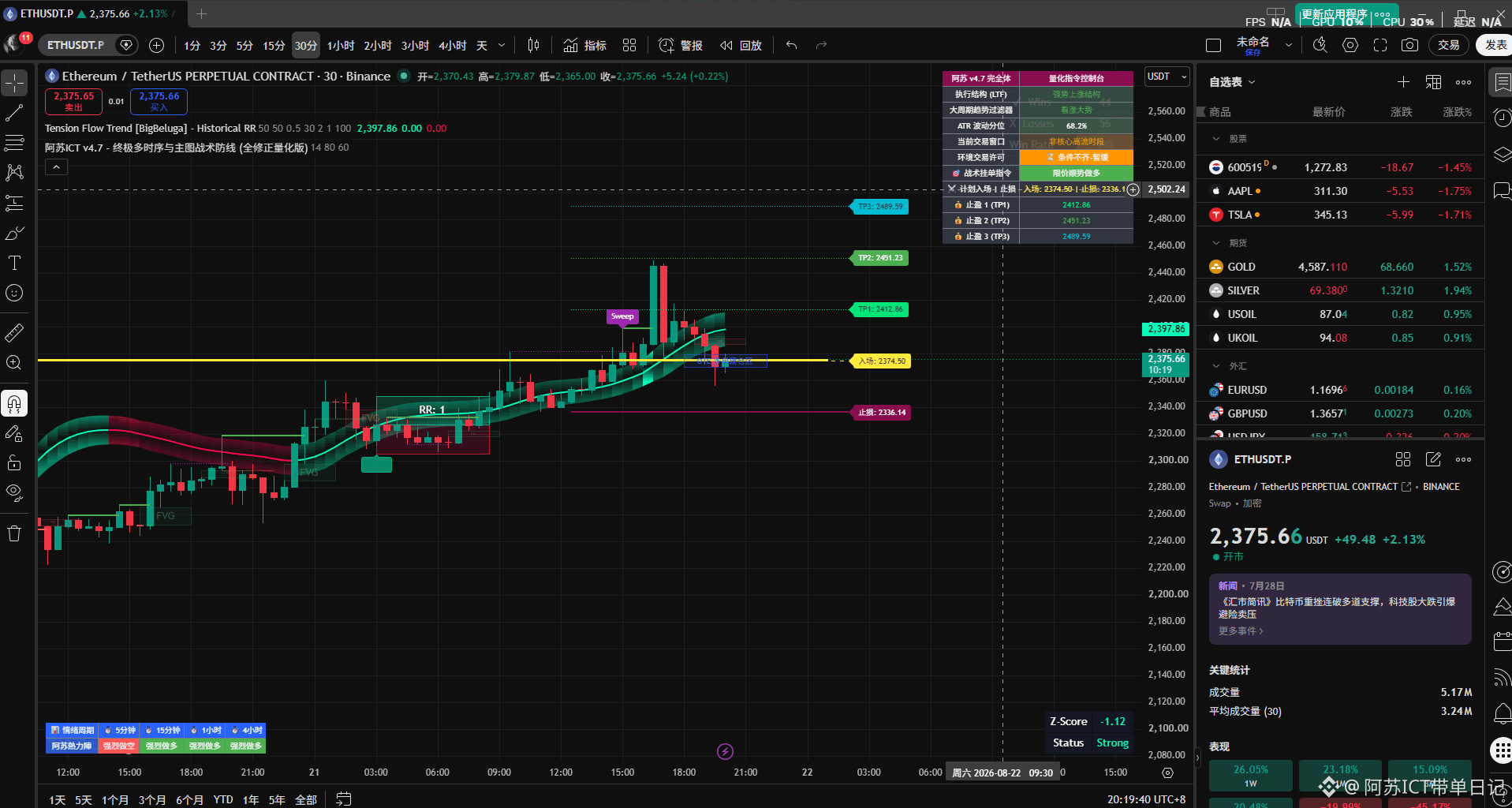Switch to the ETHUSDT.P window tab

pos(92,13)
